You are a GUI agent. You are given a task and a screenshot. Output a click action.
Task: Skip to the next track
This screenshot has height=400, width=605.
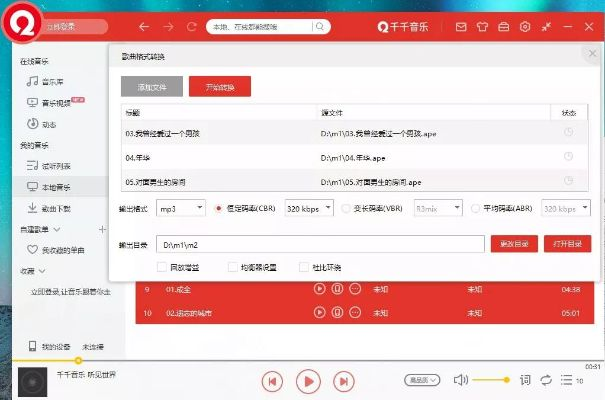pos(344,381)
